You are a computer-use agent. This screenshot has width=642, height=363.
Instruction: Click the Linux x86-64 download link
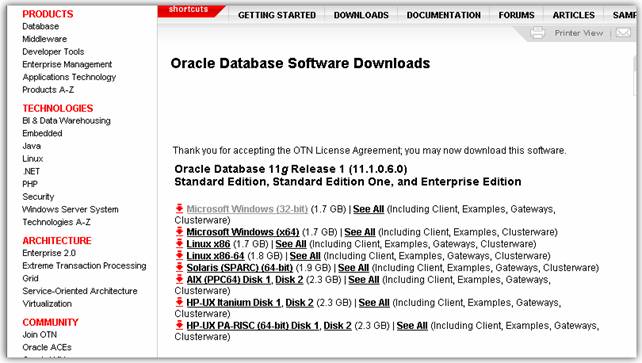215,256
